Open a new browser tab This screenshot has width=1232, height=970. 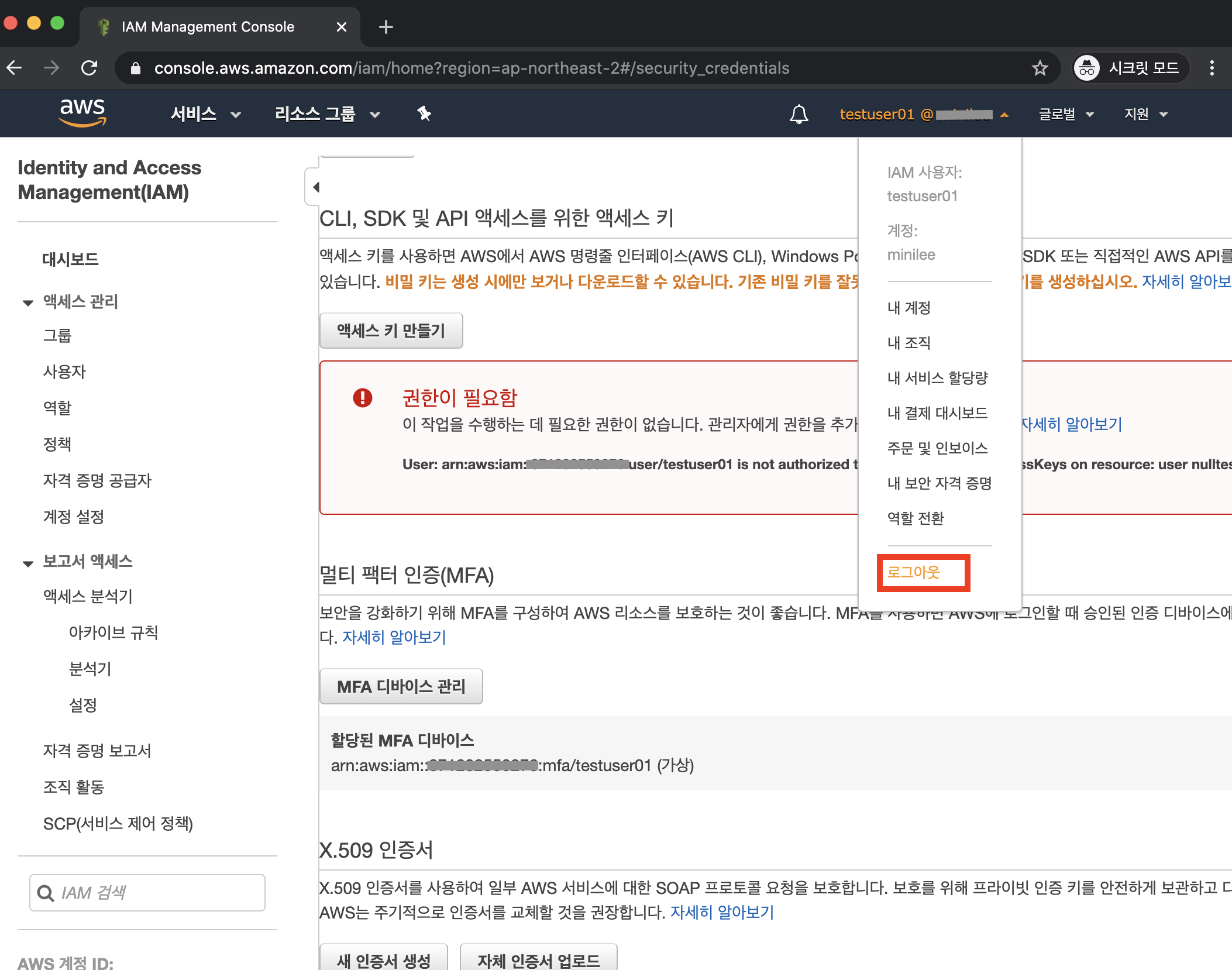[x=386, y=27]
